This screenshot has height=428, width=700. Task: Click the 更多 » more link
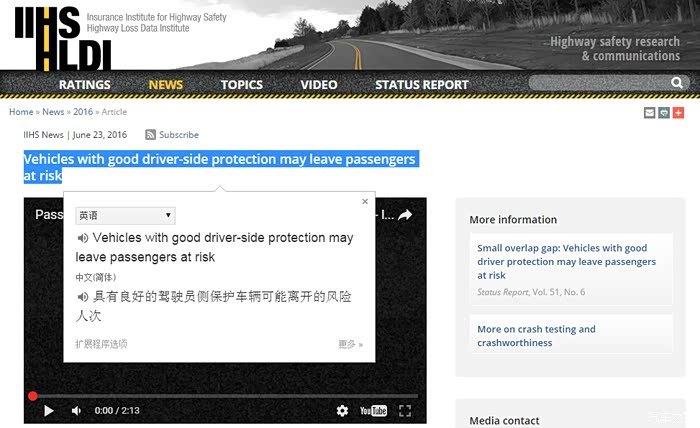350,344
